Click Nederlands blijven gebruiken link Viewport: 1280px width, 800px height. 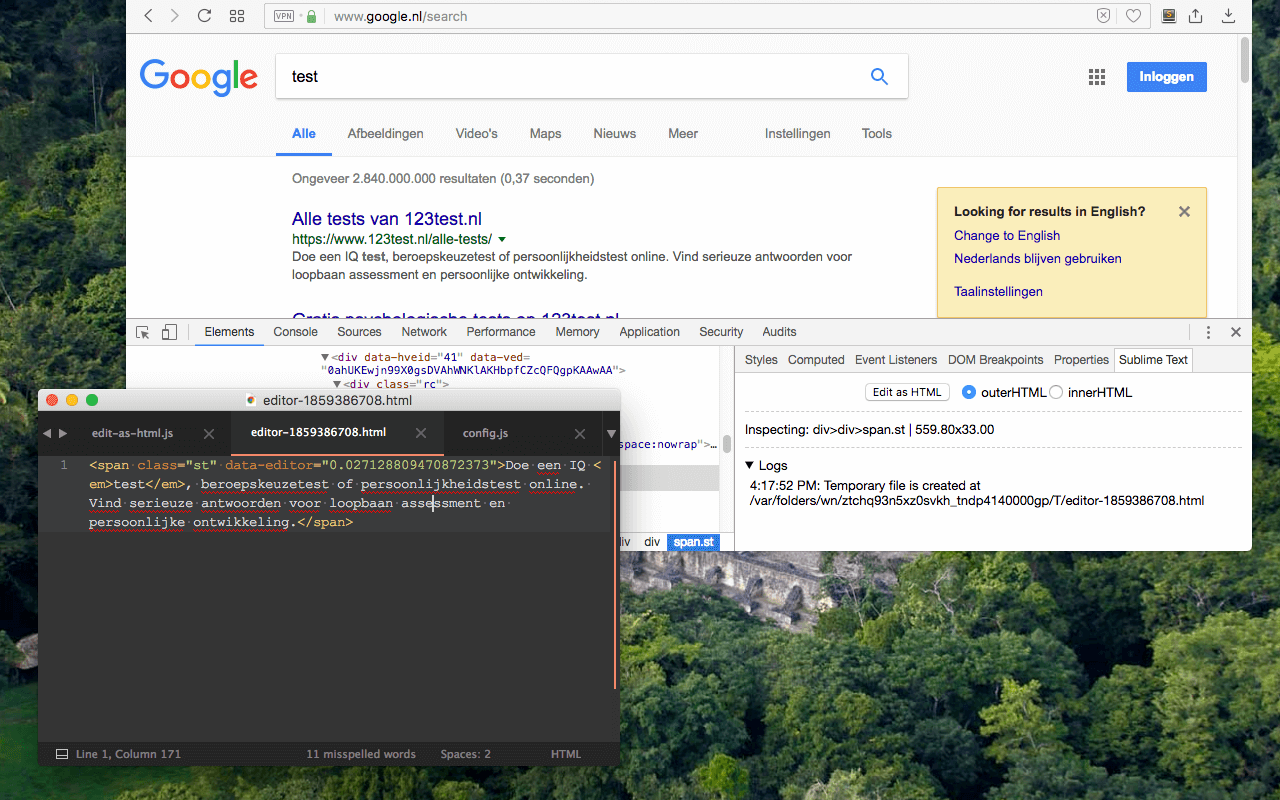coord(1038,259)
